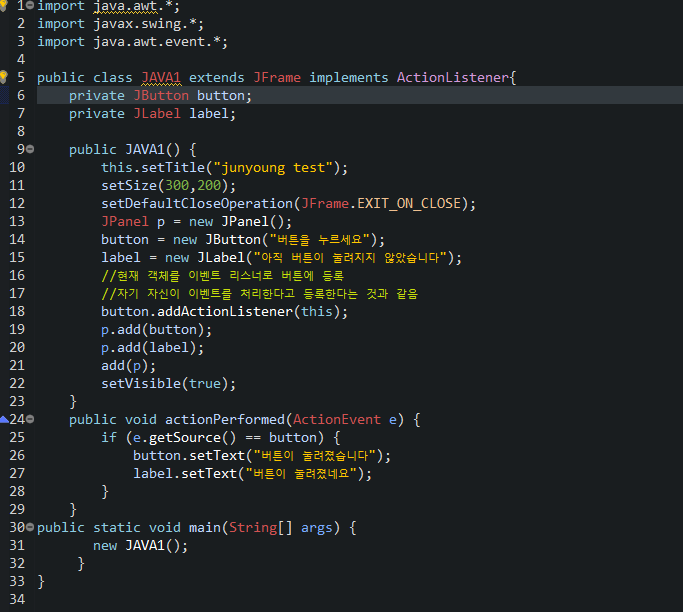Click 'this.setTitle' on line 10

click(x=152, y=168)
